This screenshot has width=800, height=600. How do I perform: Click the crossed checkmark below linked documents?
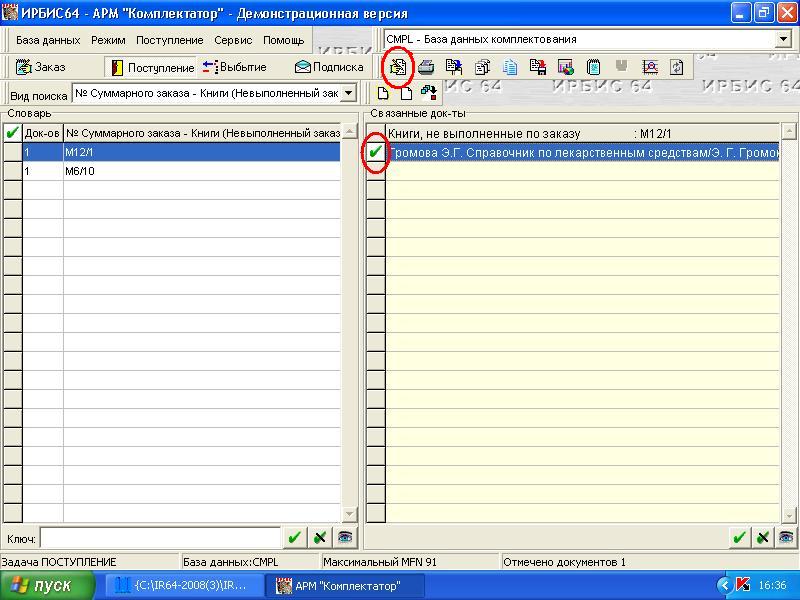click(x=763, y=538)
